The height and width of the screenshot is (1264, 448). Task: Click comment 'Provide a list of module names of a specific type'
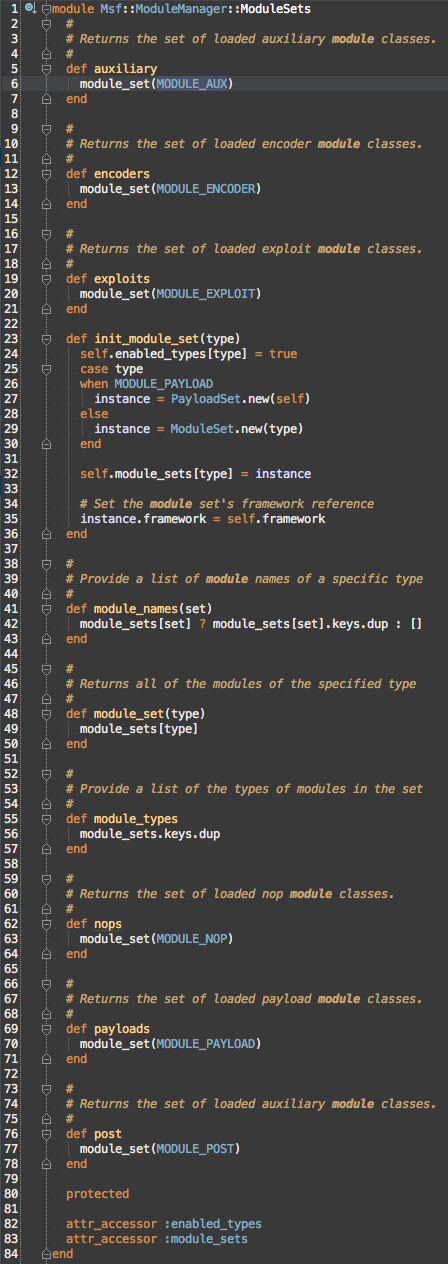coord(244,579)
